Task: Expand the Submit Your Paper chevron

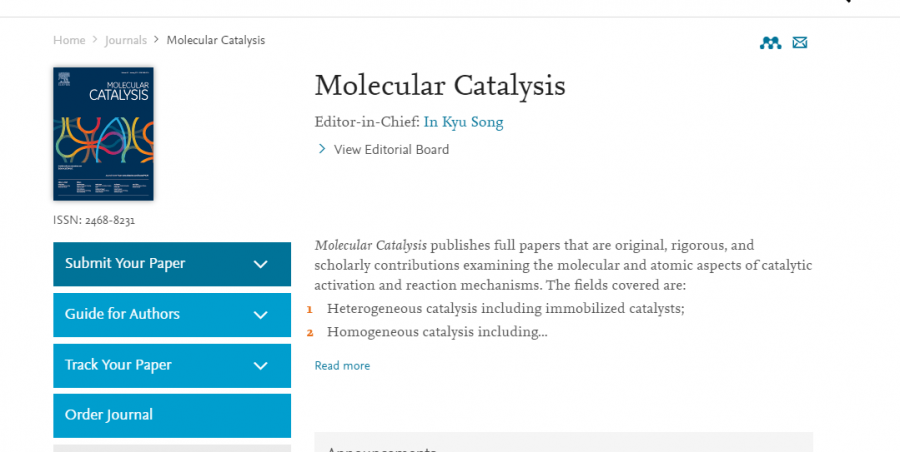Action: (261, 264)
